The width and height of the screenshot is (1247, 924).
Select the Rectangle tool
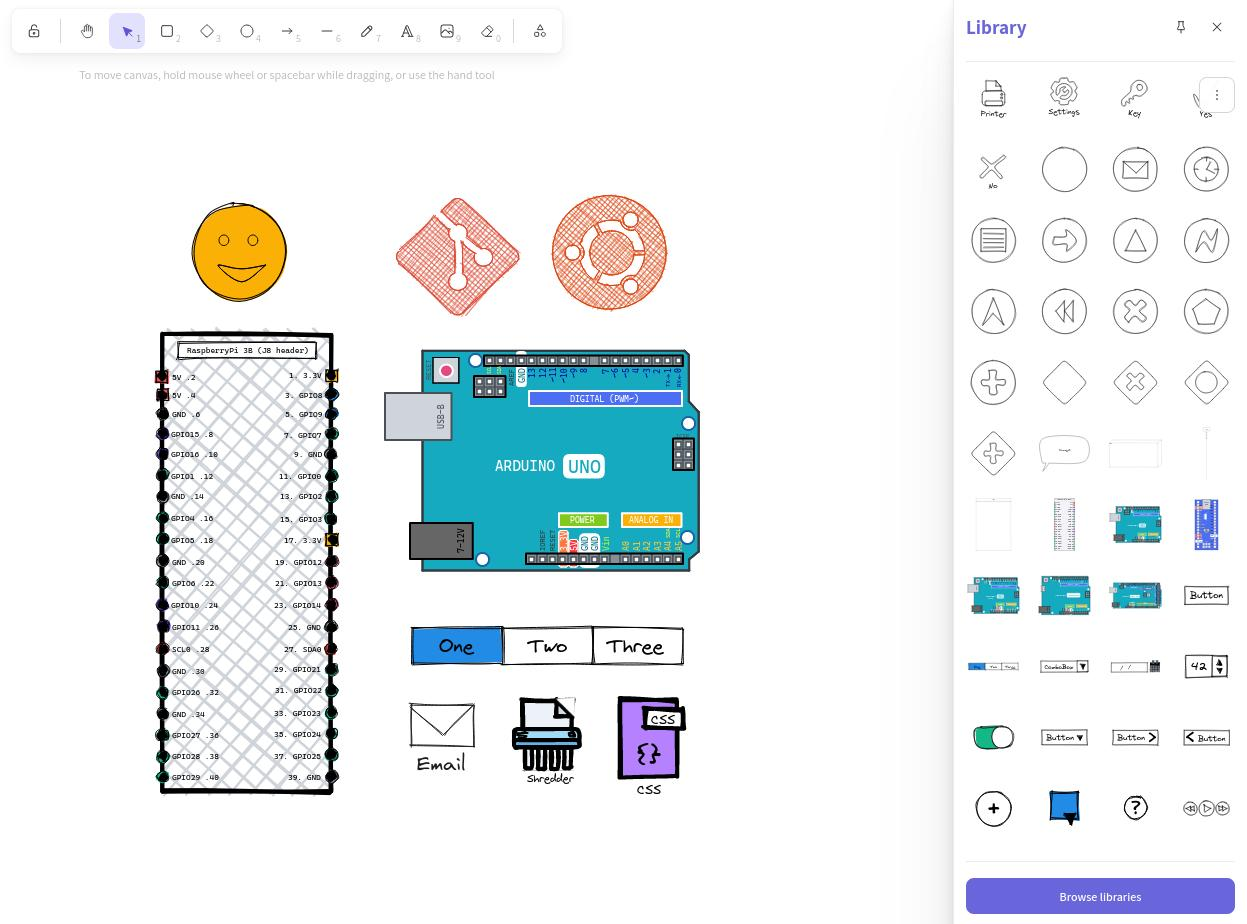(167, 31)
